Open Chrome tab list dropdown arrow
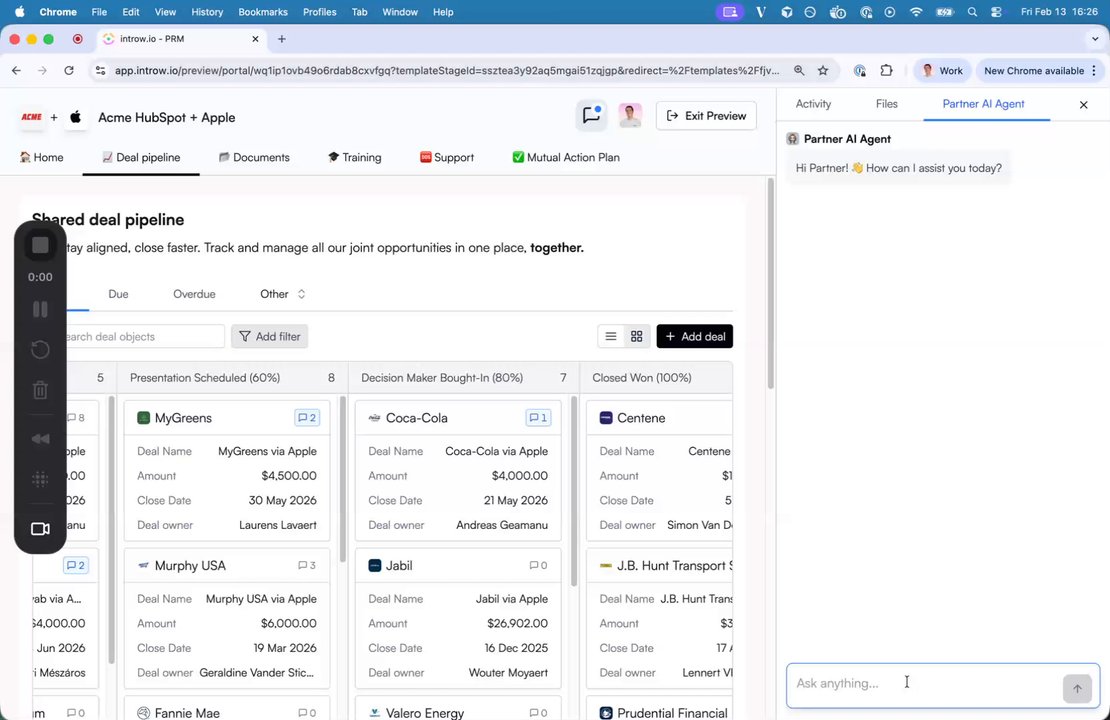Image resolution: width=1110 pixels, height=720 pixels. 1094,39
